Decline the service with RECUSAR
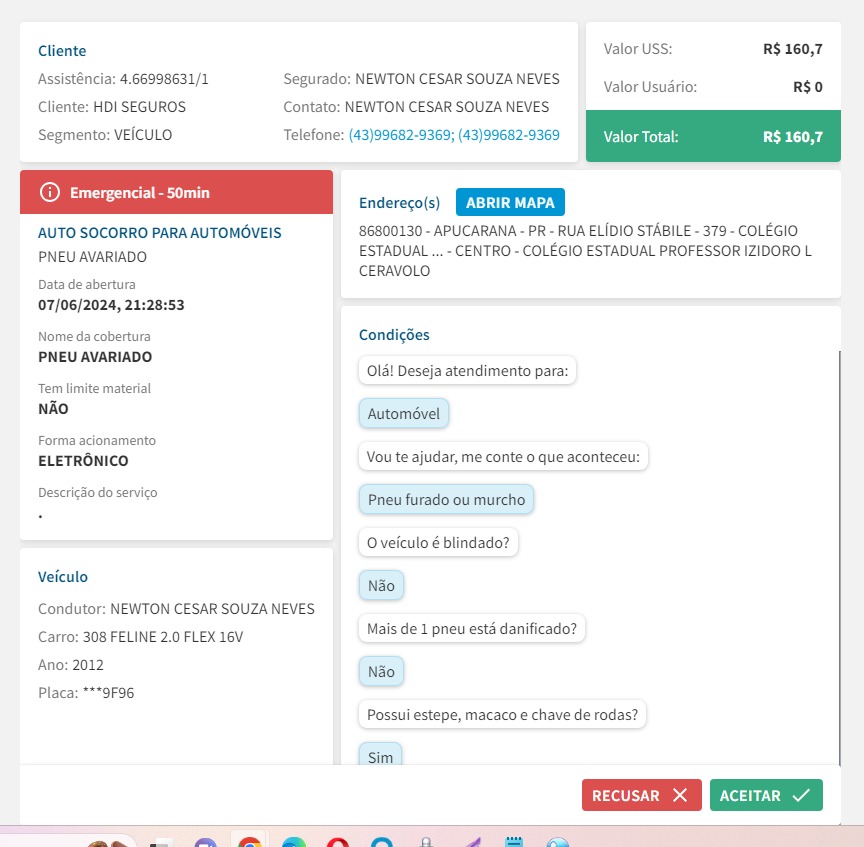Screen dimensions: 864x847 tap(641, 795)
